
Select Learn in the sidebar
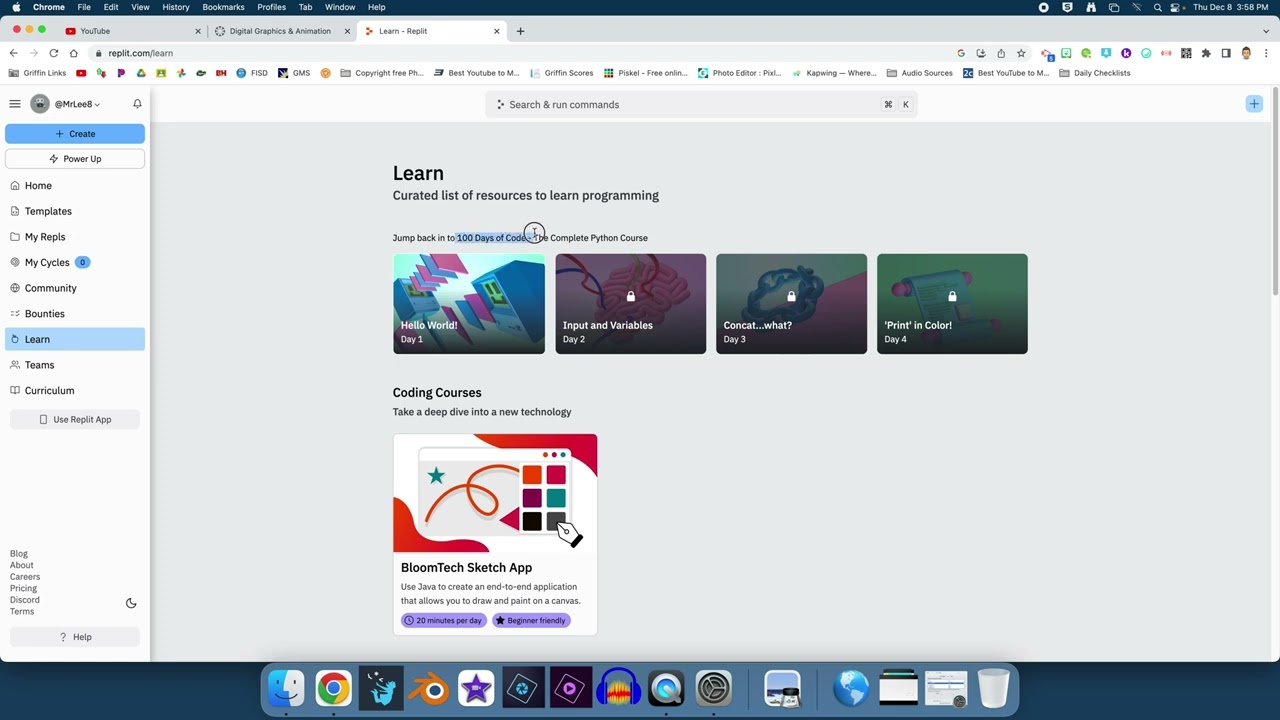pyautogui.click(x=75, y=339)
